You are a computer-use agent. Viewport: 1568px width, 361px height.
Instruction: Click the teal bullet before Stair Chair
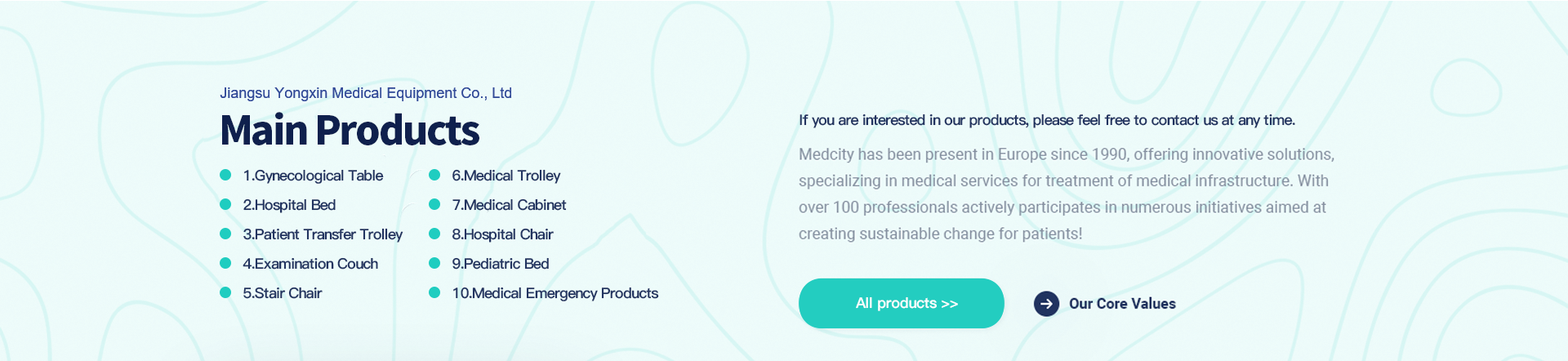click(x=225, y=292)
